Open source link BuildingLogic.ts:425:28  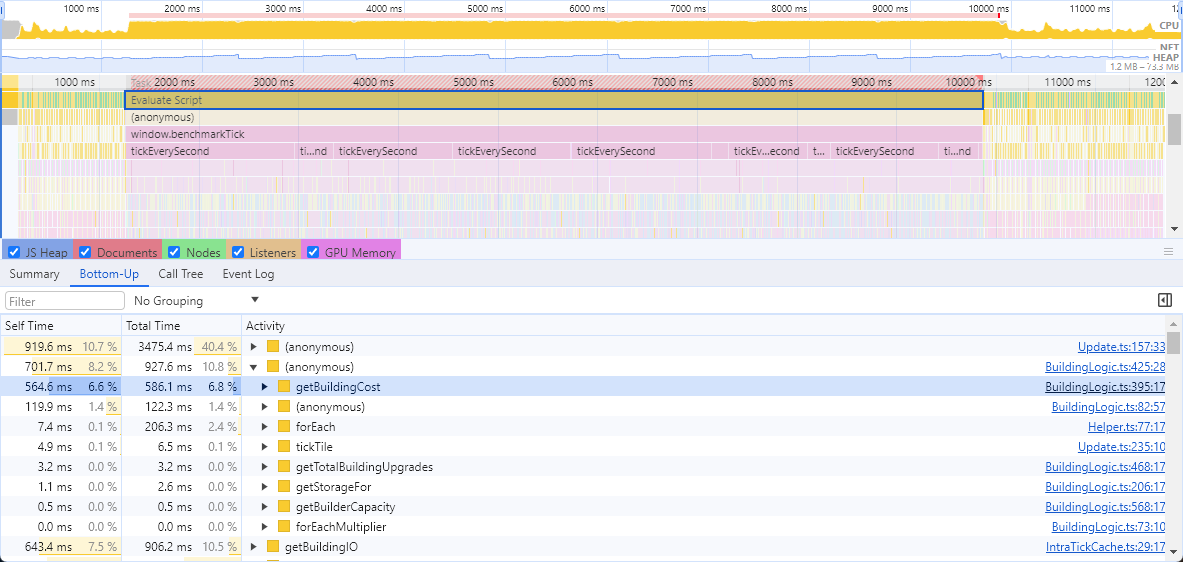(1105, 367)
